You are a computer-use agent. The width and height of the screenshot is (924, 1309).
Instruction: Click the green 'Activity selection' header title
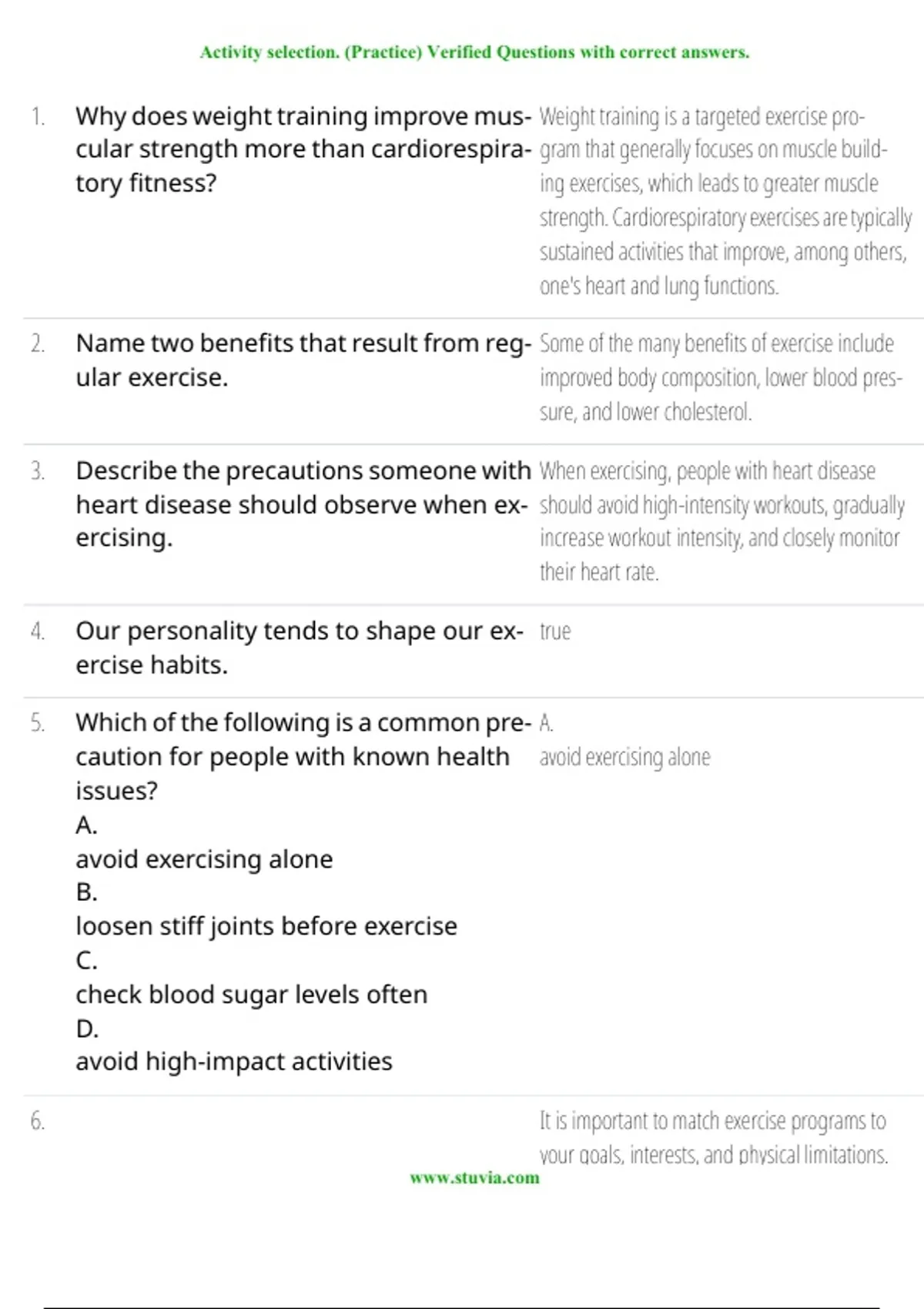click(474, 52)
